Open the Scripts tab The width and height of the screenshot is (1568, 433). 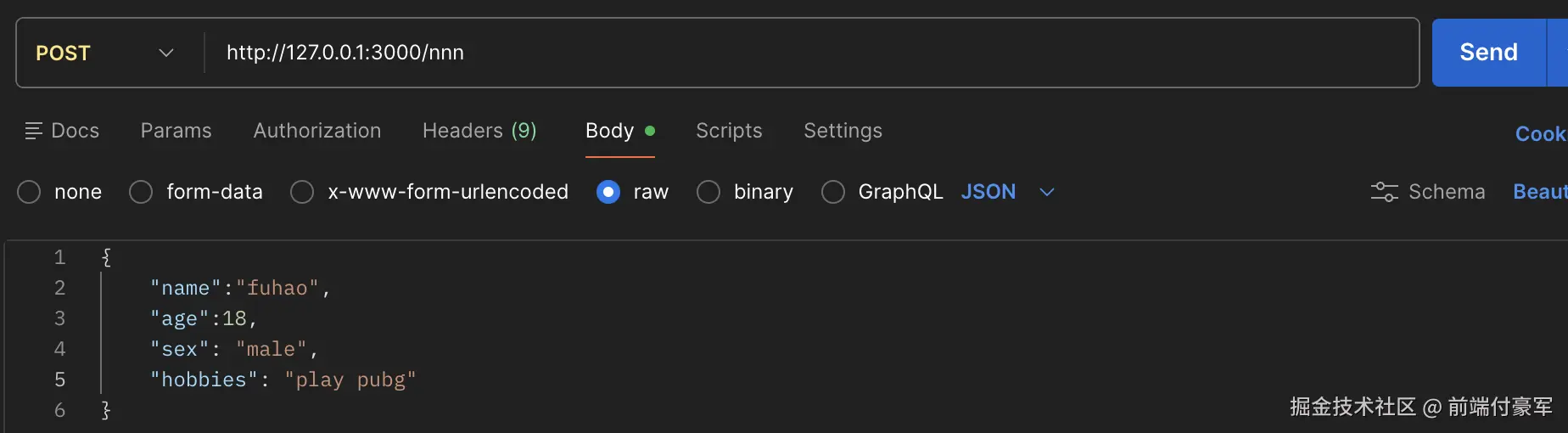[729, 131]
